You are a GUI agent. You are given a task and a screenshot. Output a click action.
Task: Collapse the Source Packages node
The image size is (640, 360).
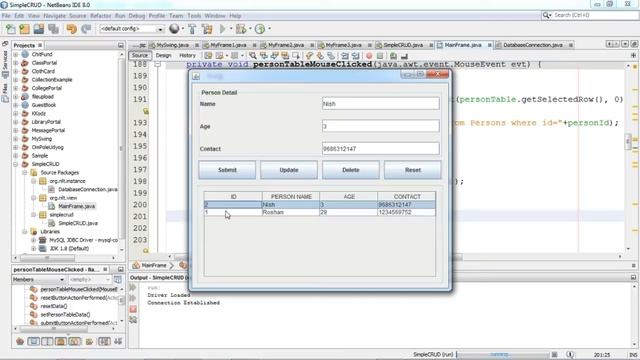pos(24,173)
